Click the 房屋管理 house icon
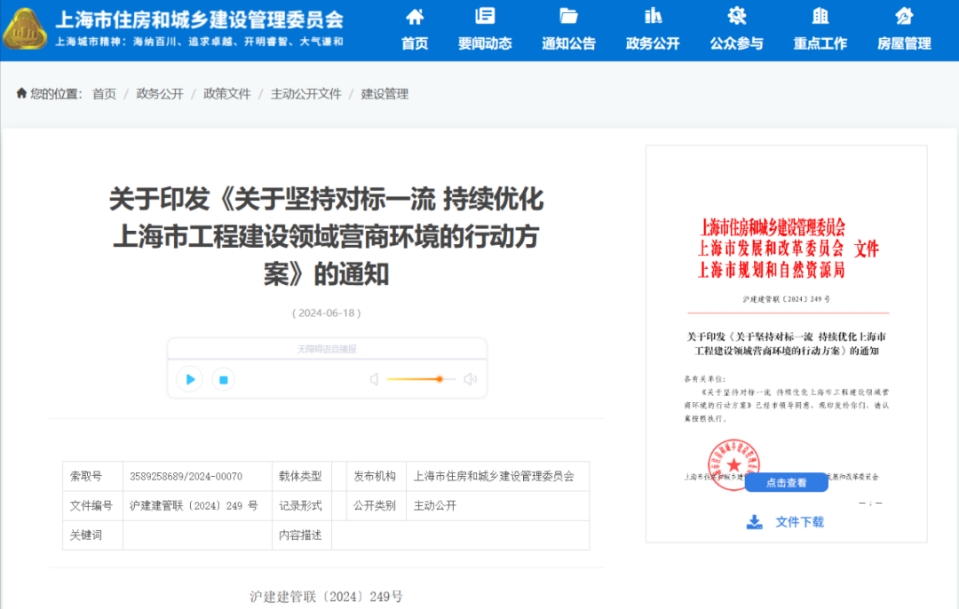959x609 pixels. pos(904,17)
